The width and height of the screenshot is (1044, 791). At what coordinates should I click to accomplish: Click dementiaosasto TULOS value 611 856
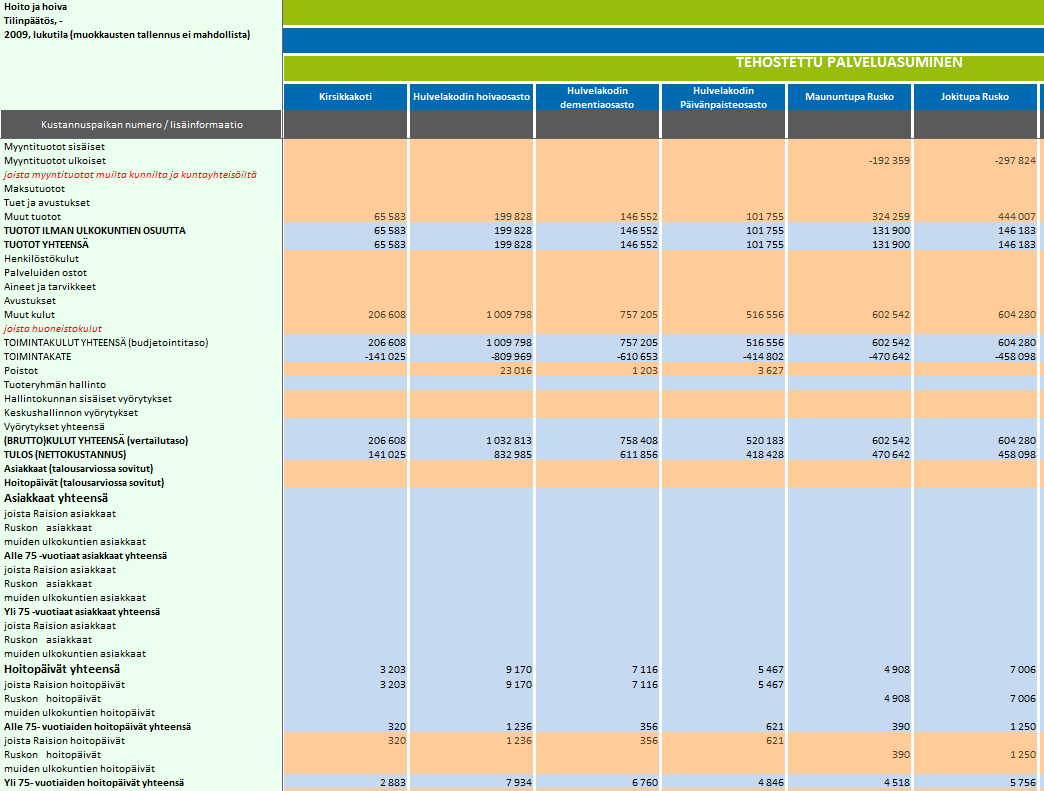tap(639, 454)
